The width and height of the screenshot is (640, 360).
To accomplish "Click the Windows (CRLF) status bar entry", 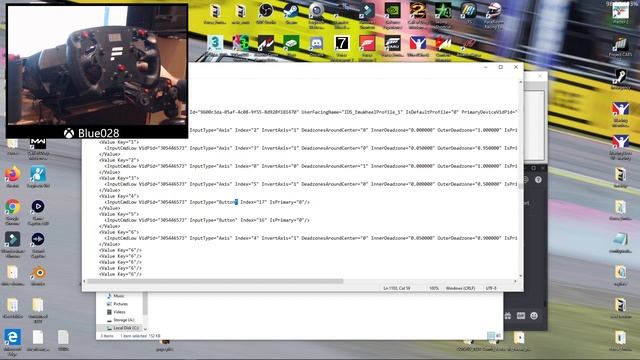I will [x=460, y=288].
